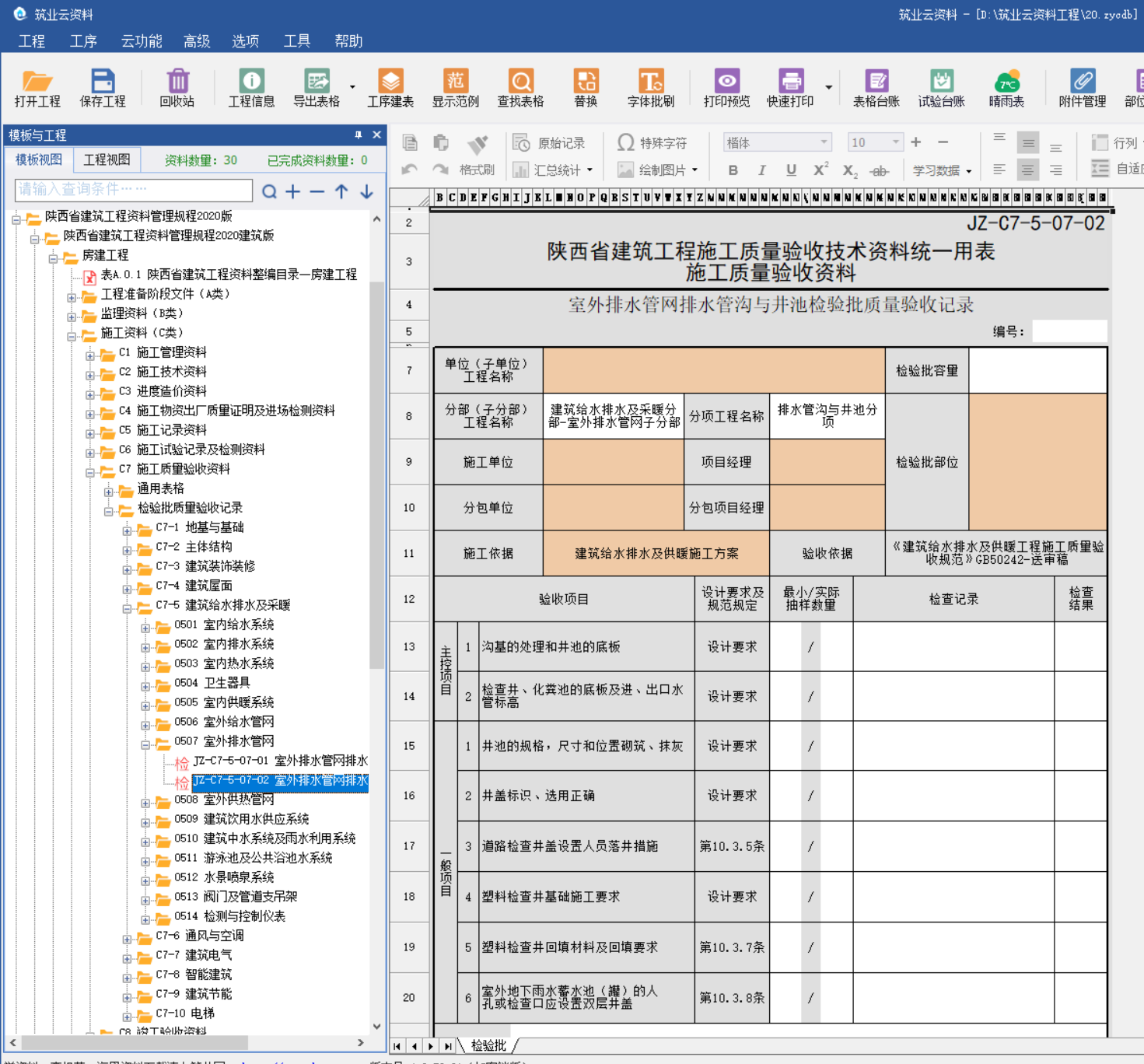Screen dimensions: 1144x1064
Task: Select the 检验批 sheet tab
Action: 488,1045
